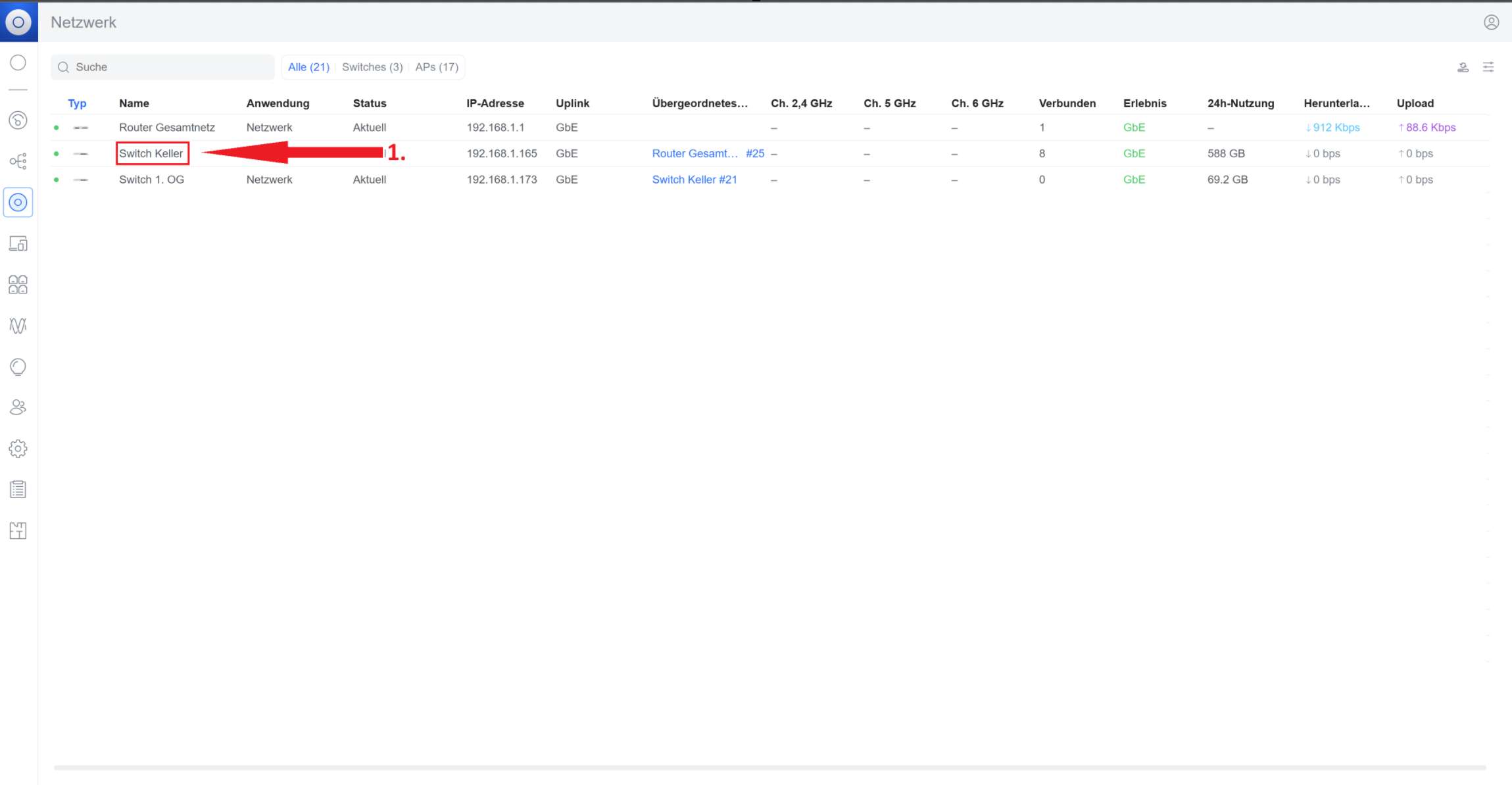1512x785 pixels.
Task: Open the settings gear icon in sidebar
Action: [18, 449]
